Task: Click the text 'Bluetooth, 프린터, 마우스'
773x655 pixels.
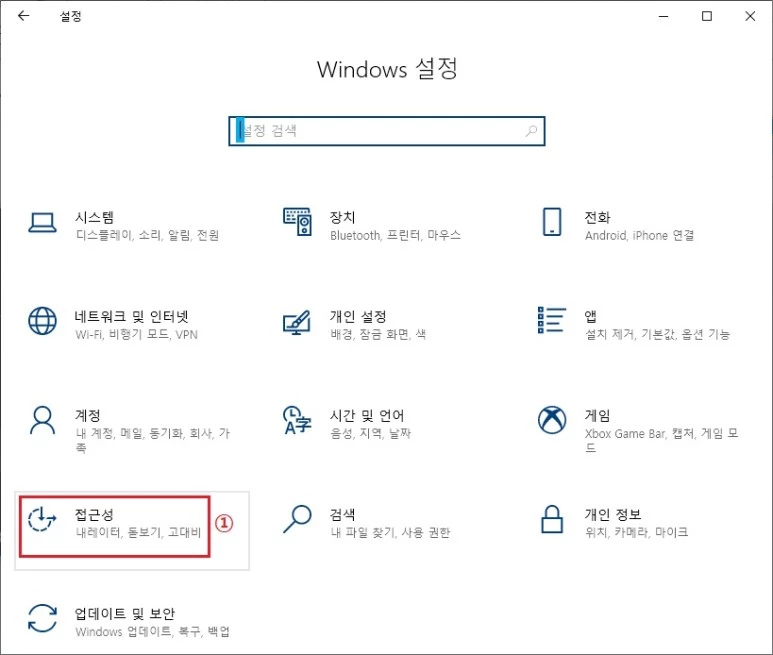Action: pos(395,236)
